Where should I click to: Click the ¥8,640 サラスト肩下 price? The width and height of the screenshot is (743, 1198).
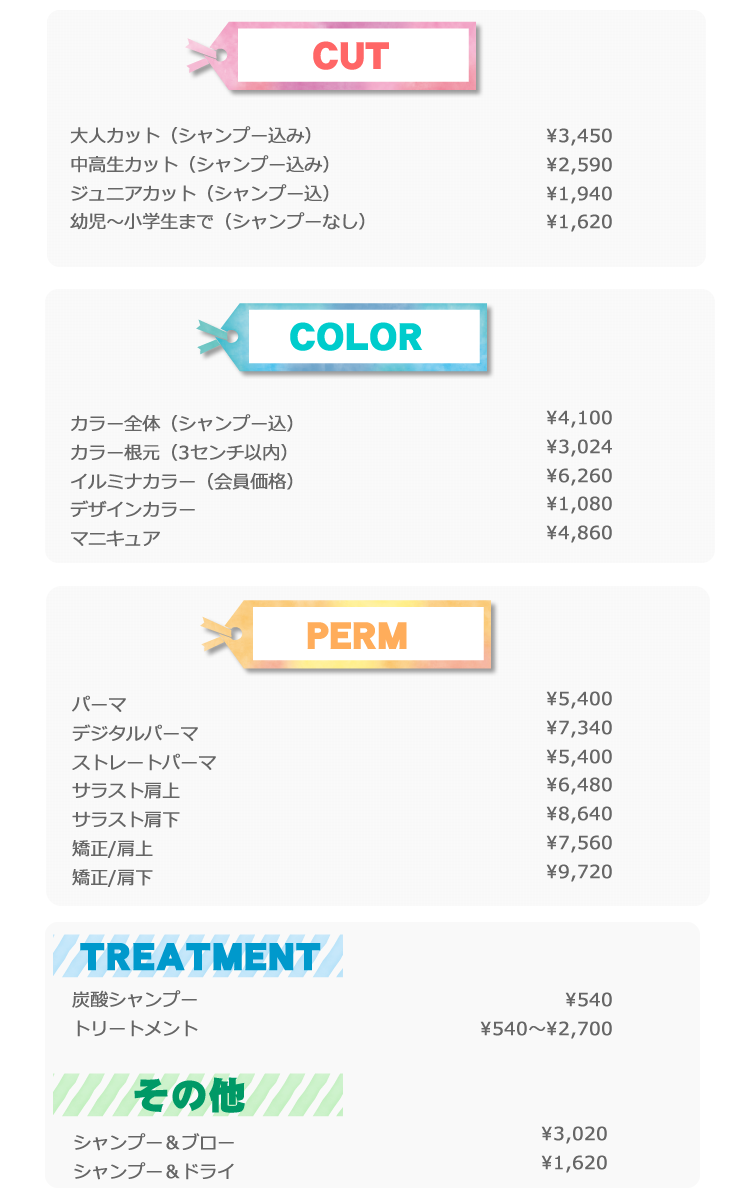[579, 814]
